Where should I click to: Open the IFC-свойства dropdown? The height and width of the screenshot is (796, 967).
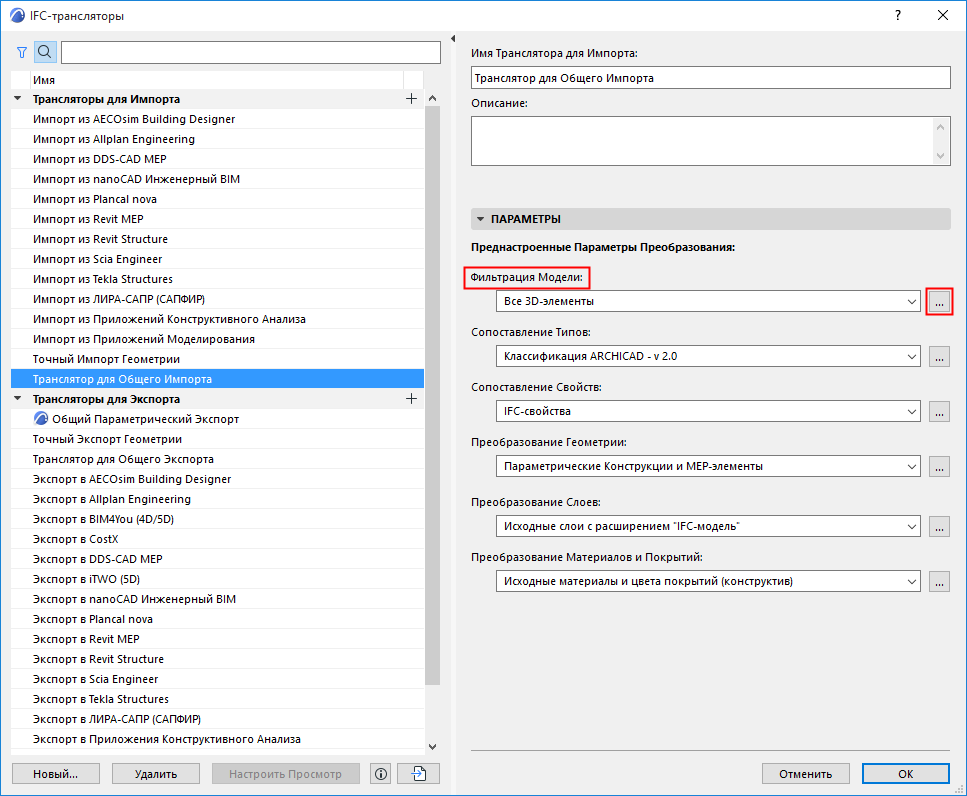point(708,411)
